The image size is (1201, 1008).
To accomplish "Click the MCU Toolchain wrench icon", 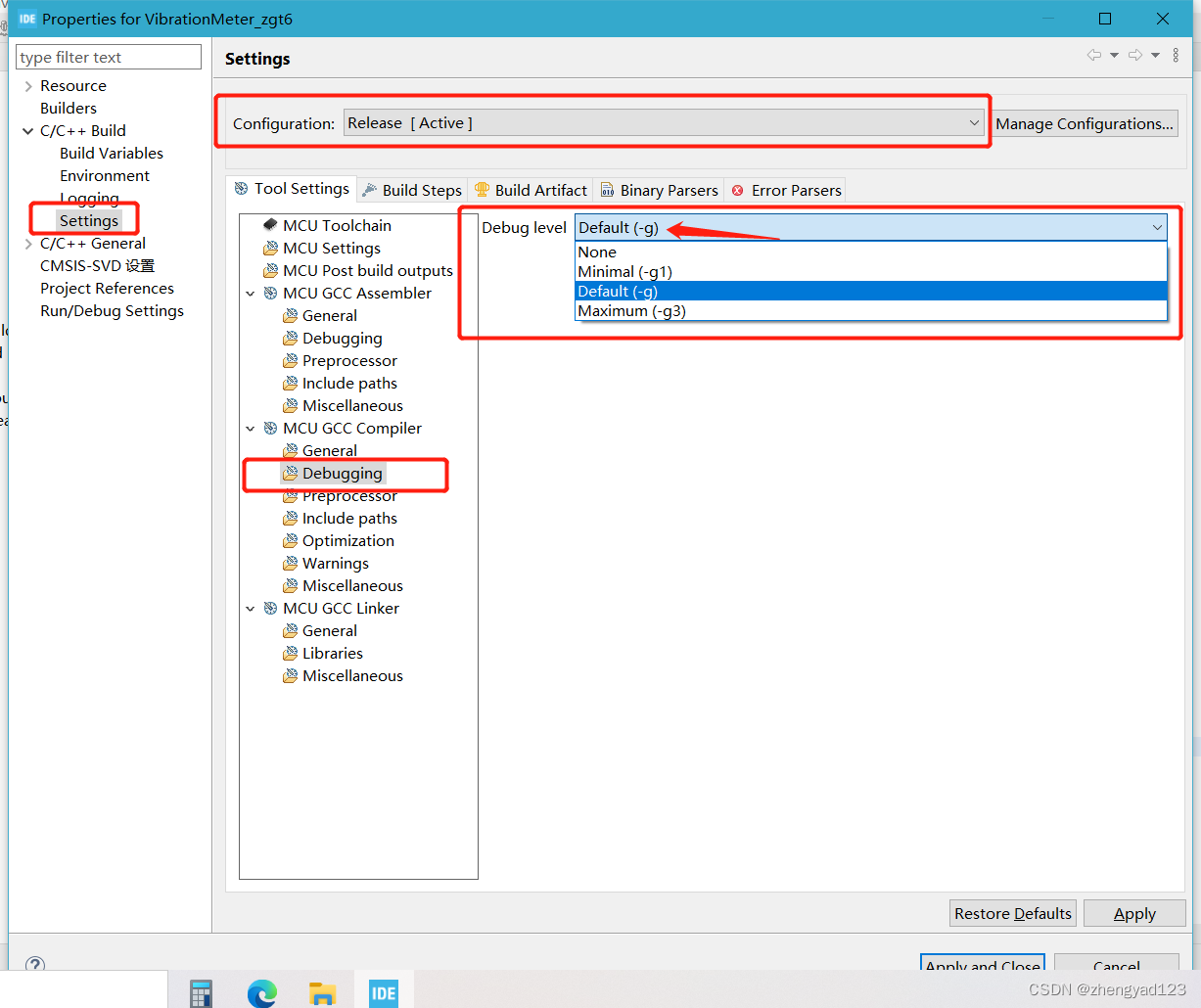I will (x=270, y=224).
